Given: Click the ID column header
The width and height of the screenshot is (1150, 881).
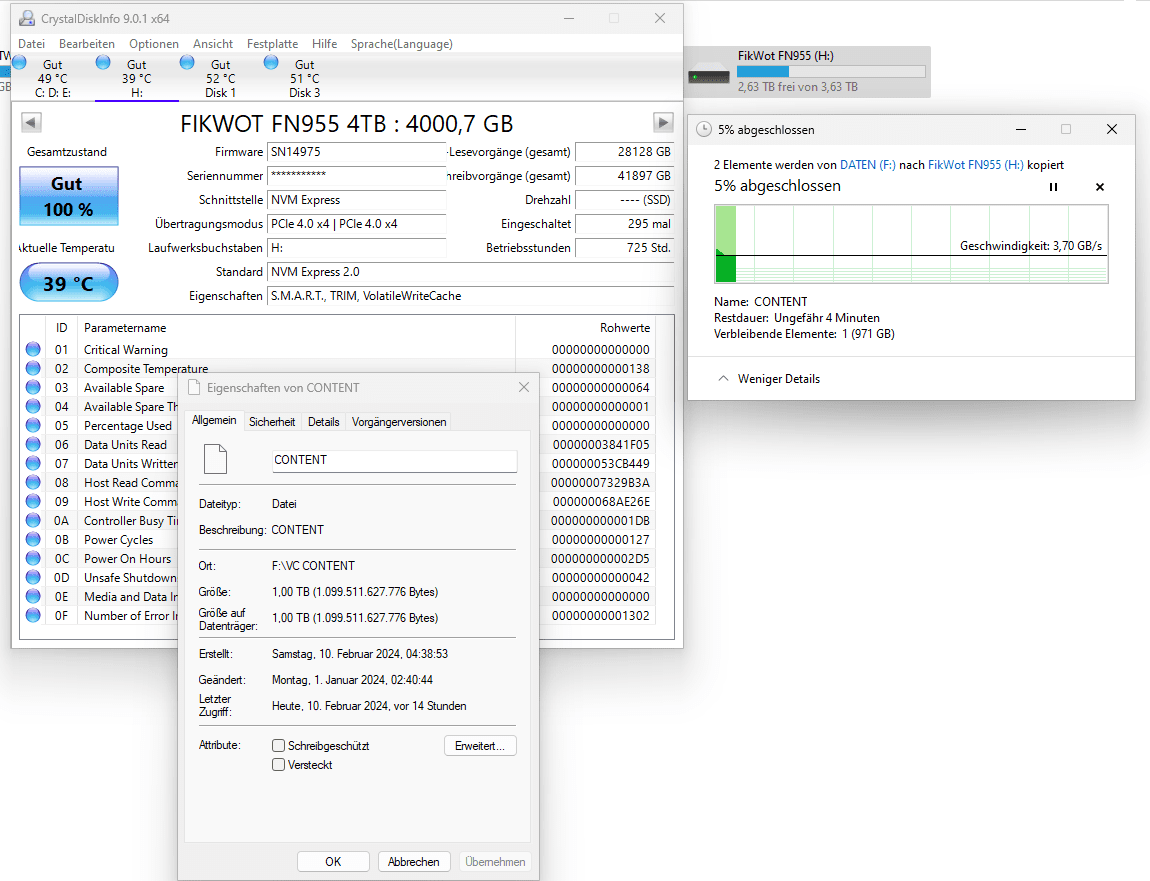Looking at the screenshot, I should [x=62, y=328].
